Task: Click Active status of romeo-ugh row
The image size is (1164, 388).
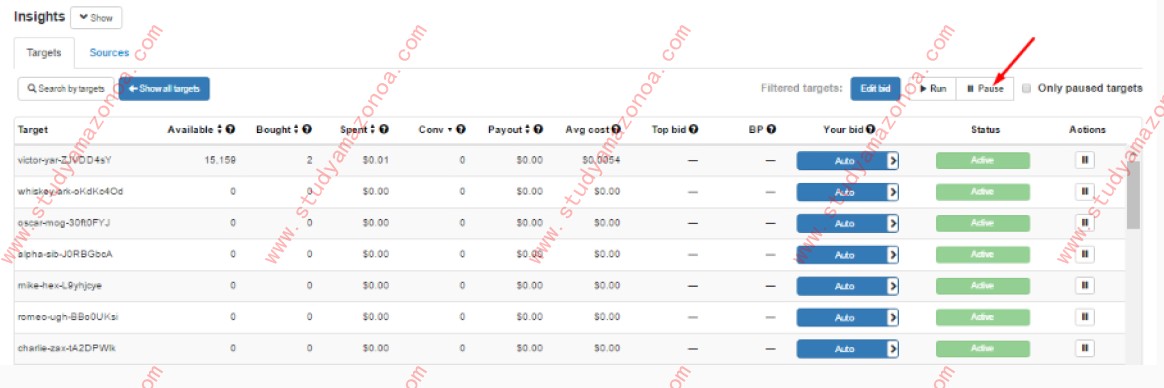Action: [982, 317]
